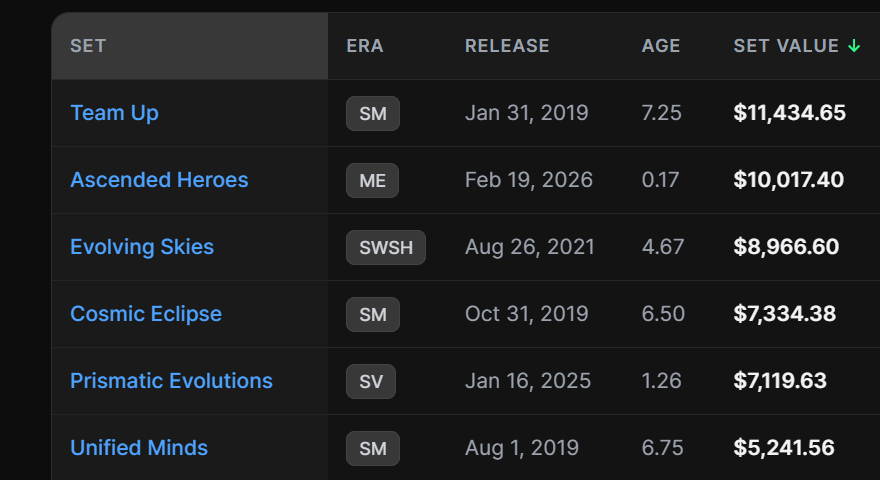The image size is (880, 480).
Task: Open the Team Up set link
Action: coord(114,113)
